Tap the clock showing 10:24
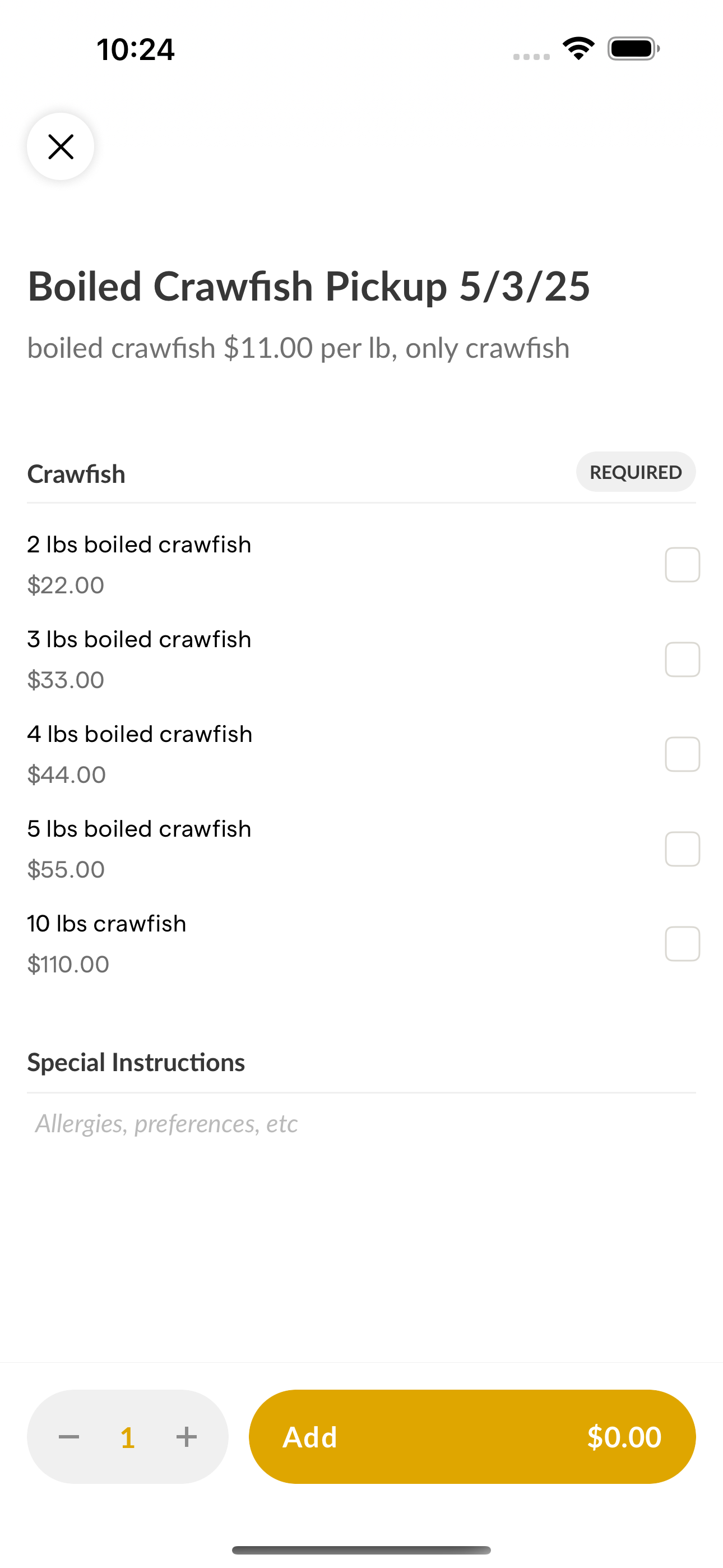Screen dimensions: 723x1568 tap(136, 49)
